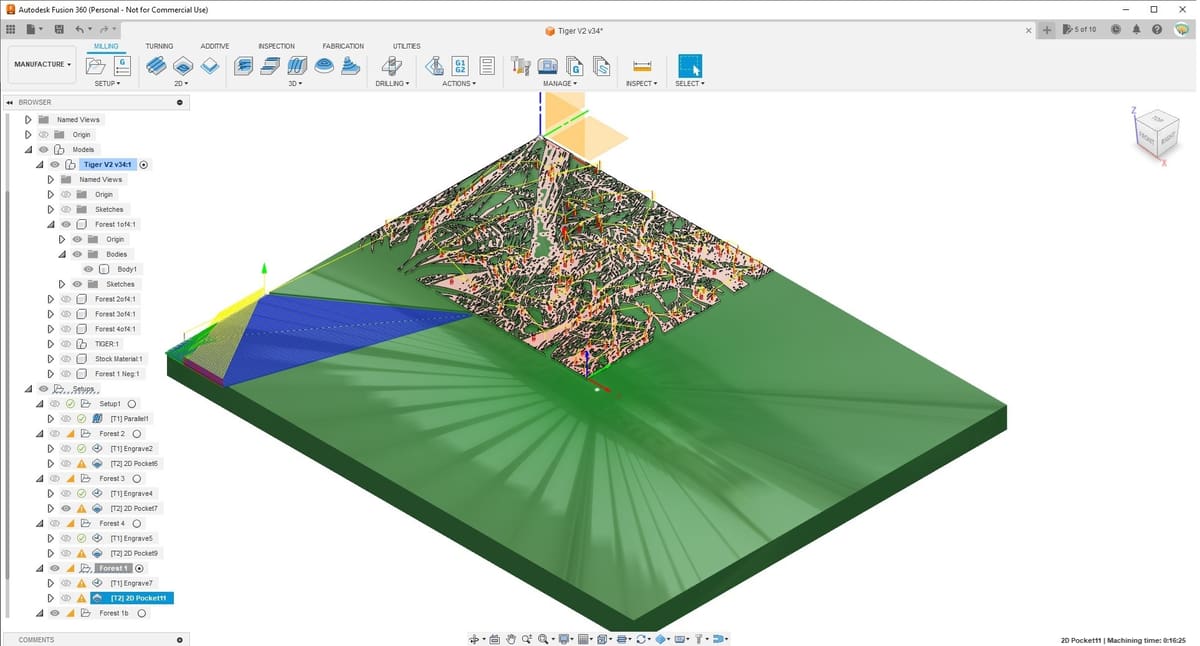Add a new document tab
Screen dimensions: 1200x646
coord(1047,30)
